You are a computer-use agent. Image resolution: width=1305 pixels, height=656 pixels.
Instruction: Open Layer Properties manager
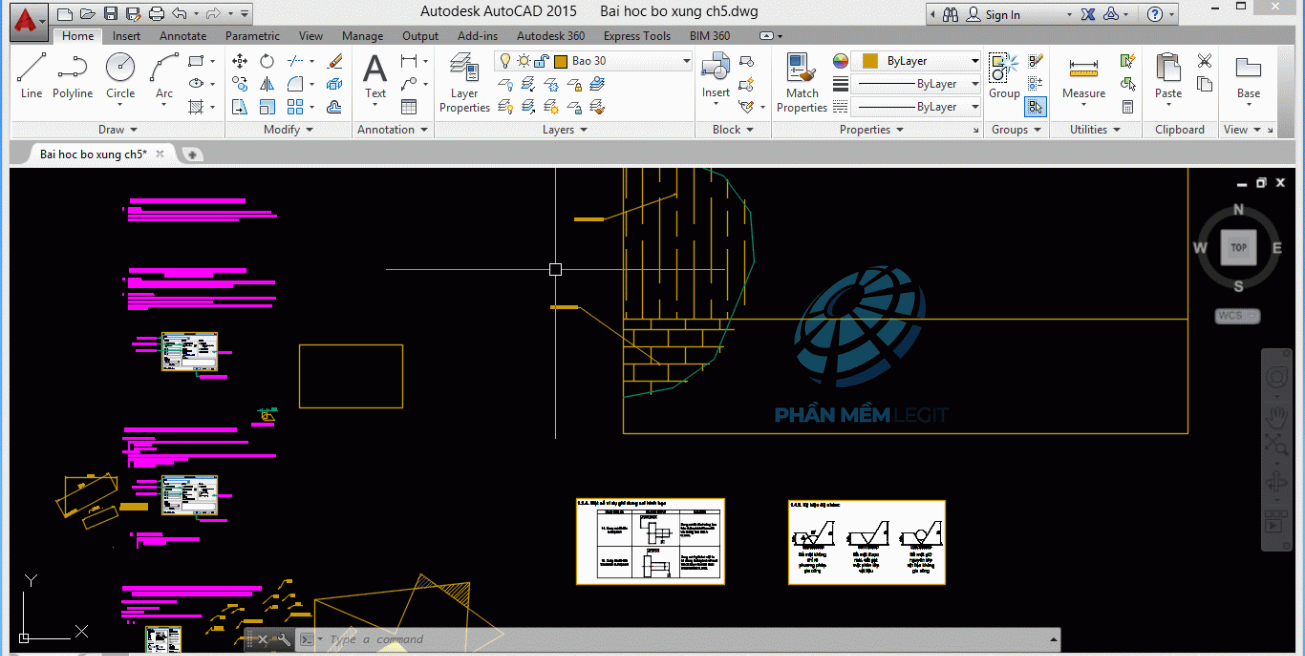[464, 84]
